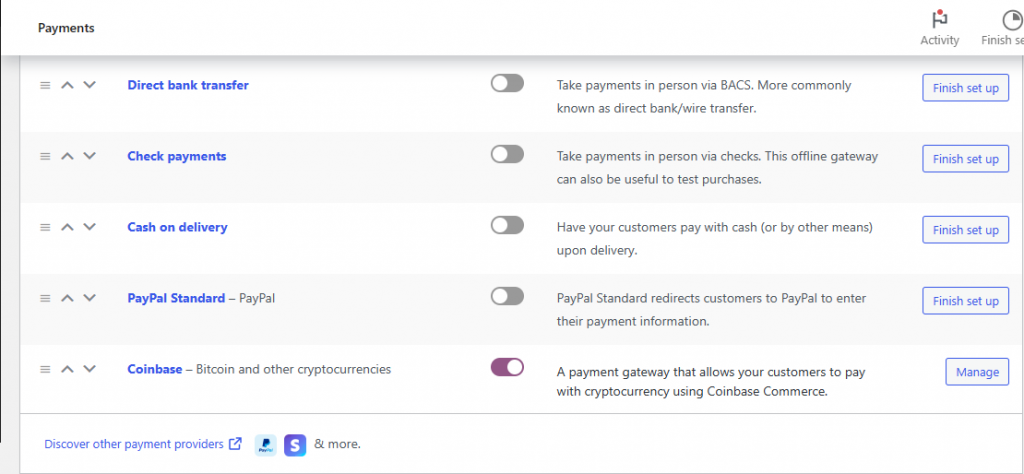Open the Direct bank transfer link
Screen dimensions: 1024x474
(x=188, y=85)
